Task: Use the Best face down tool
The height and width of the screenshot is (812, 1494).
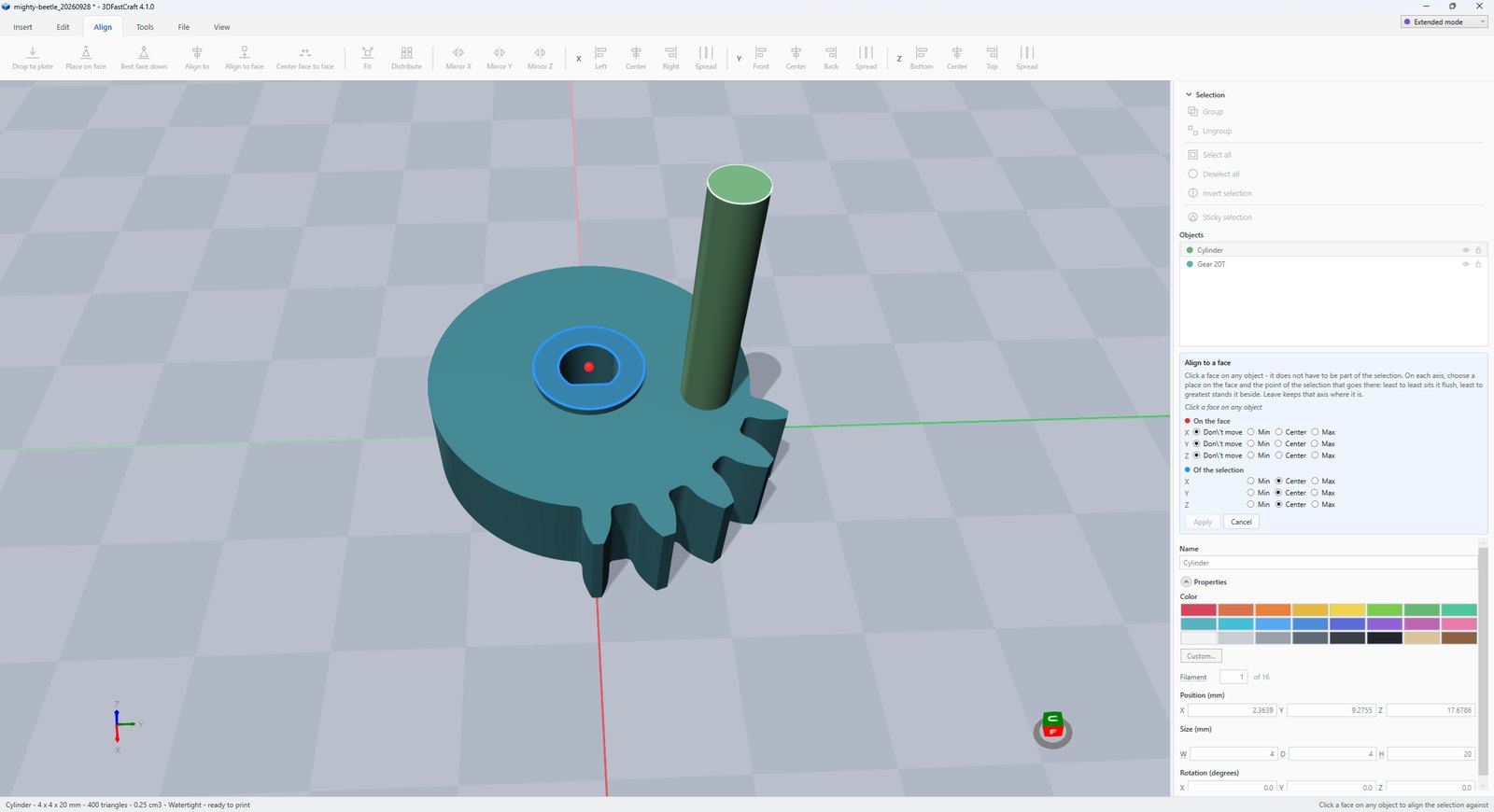Action: click(x=144, y=58)
